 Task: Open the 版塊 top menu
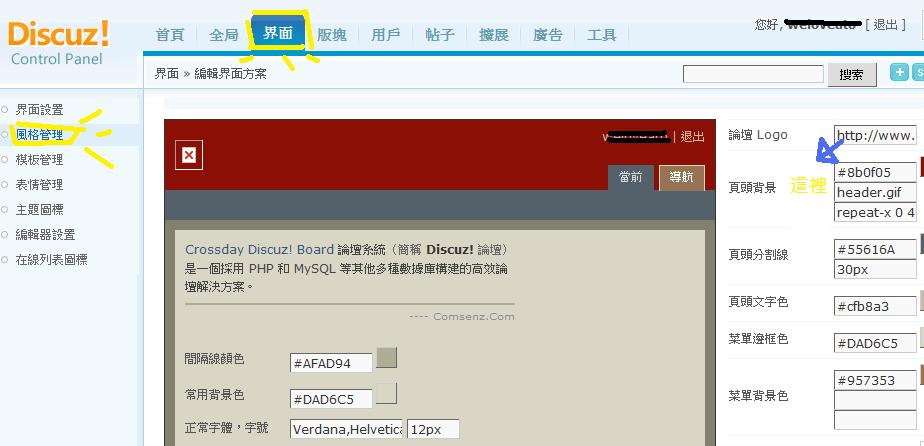(332, 35)
